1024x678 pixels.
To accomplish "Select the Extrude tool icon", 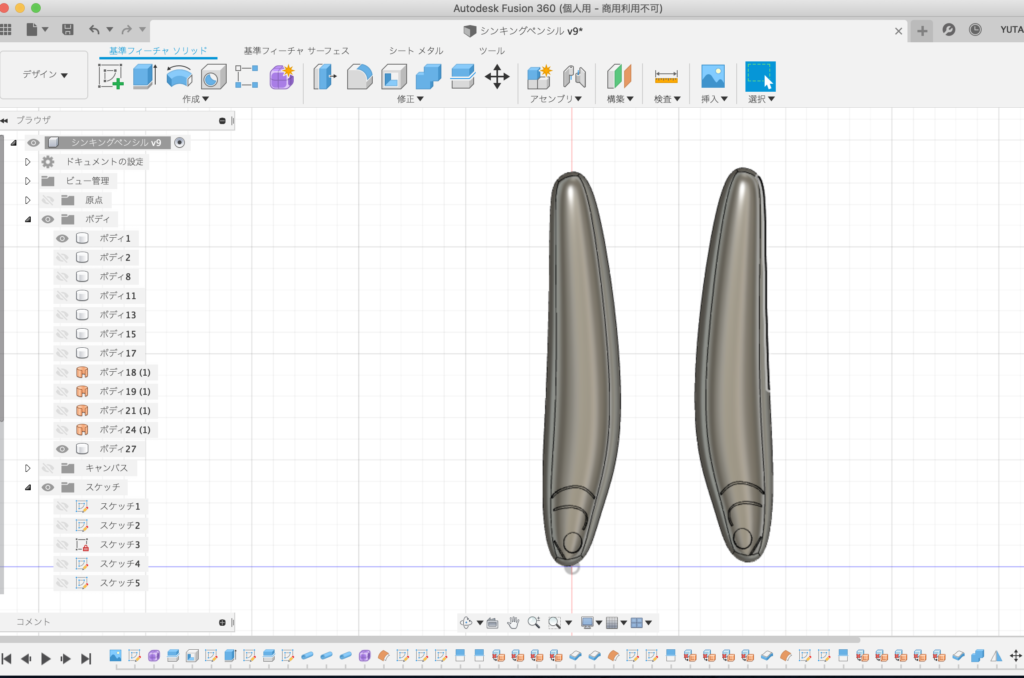I will pos(145,77).
